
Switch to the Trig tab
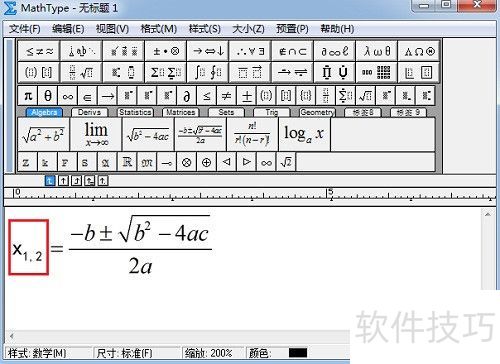(x=271, y=112)
